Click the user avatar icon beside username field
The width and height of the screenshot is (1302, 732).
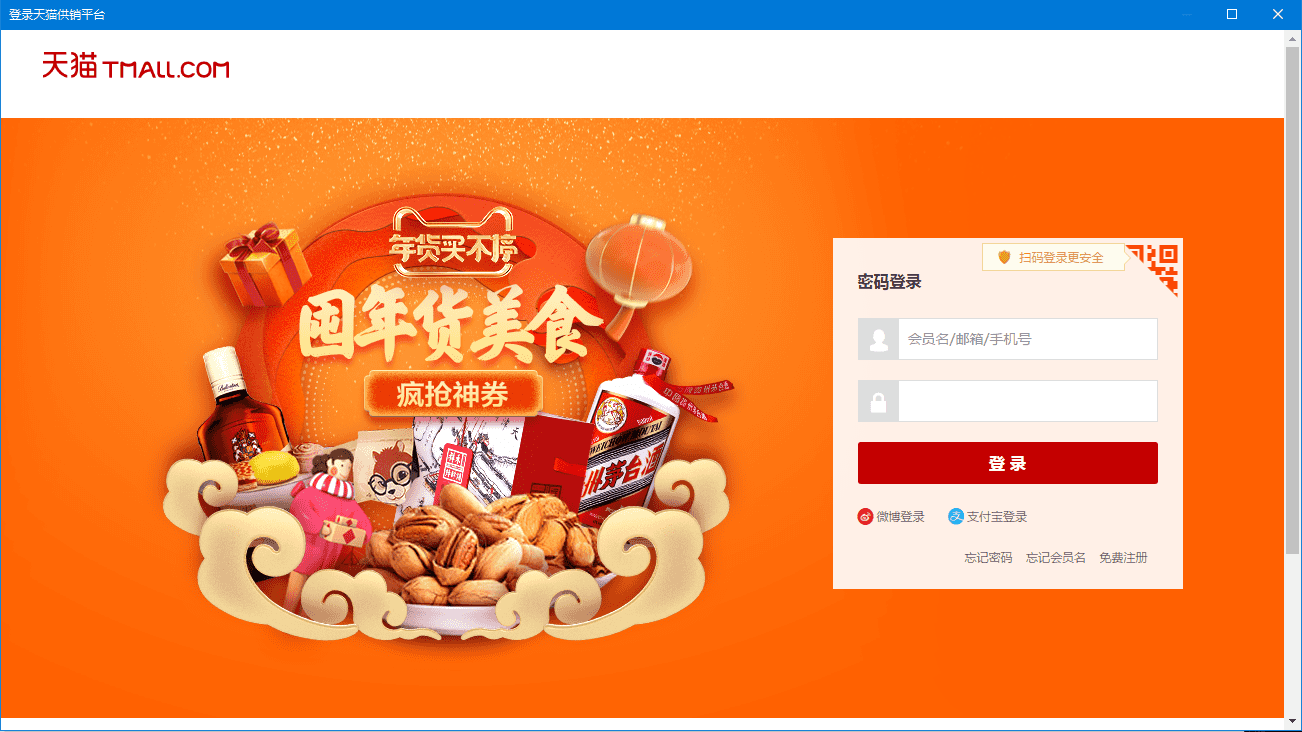(x=878, y=339)
